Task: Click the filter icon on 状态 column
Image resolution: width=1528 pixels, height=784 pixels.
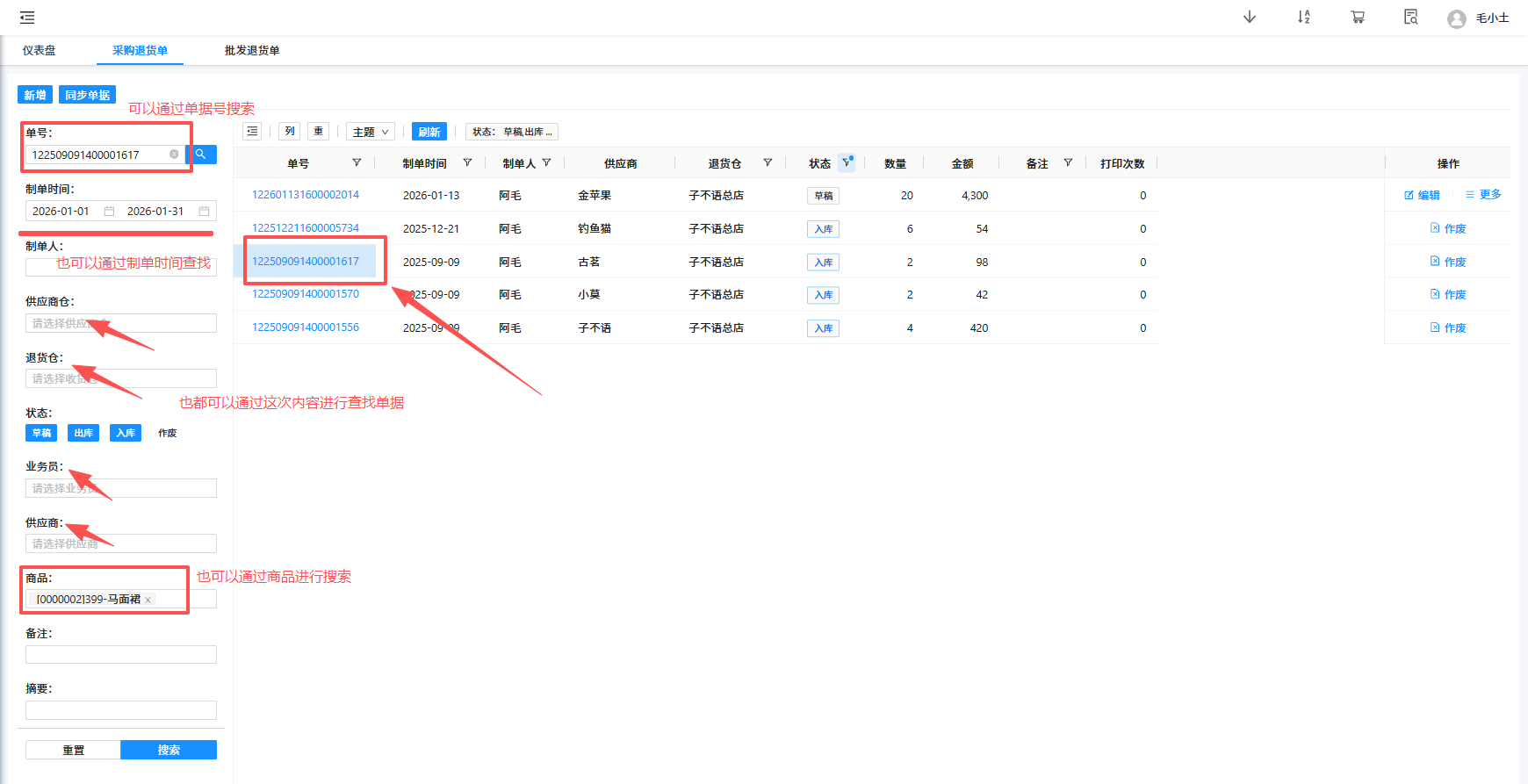Action: [847, 163]
